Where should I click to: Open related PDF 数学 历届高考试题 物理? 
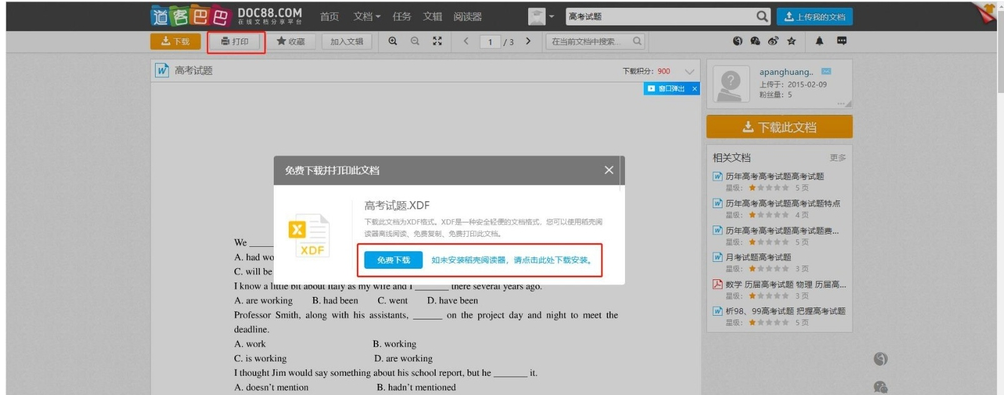[x=786, y=284]
